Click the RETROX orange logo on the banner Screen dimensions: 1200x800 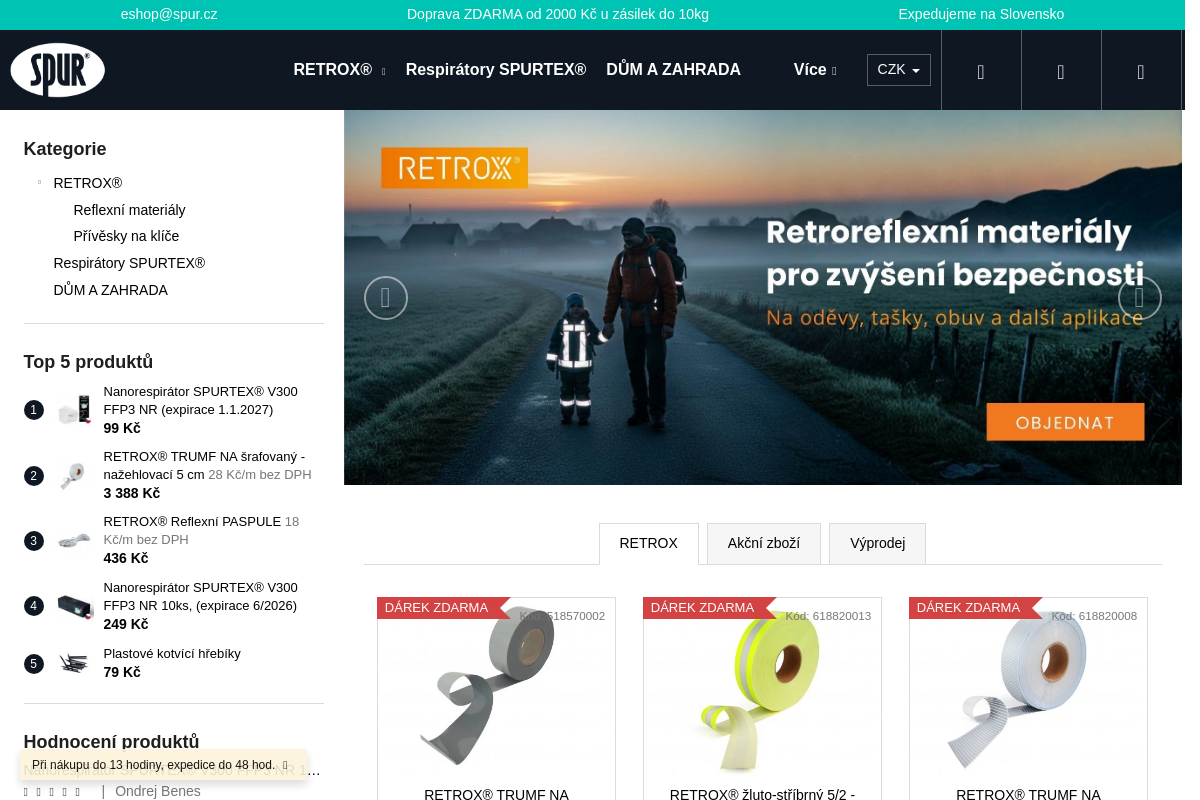coord(454,168)
